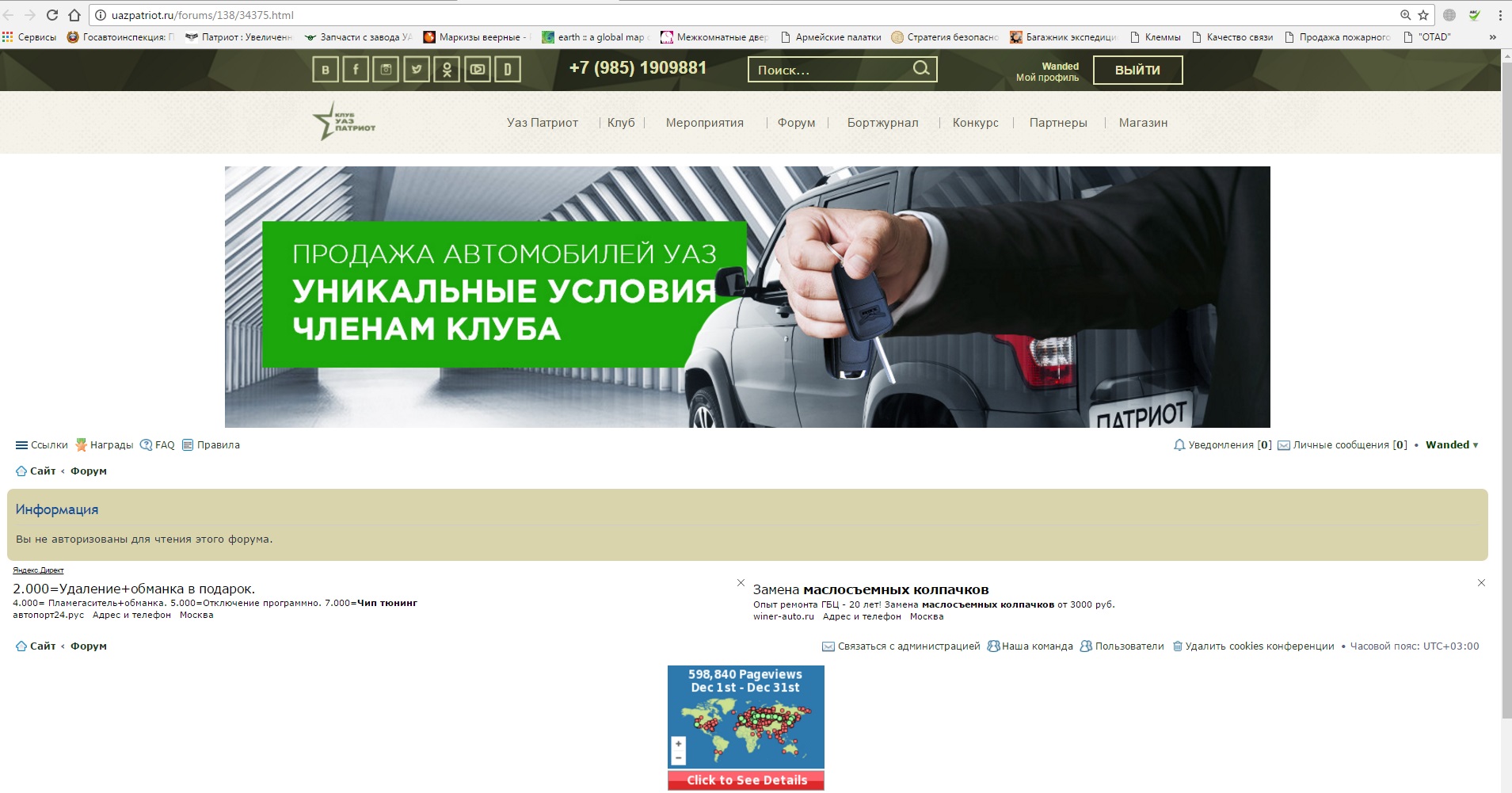This screenshot has height=793, width=1512.
Task: Open the Facebook social icon
Action: tap(356, 70)
